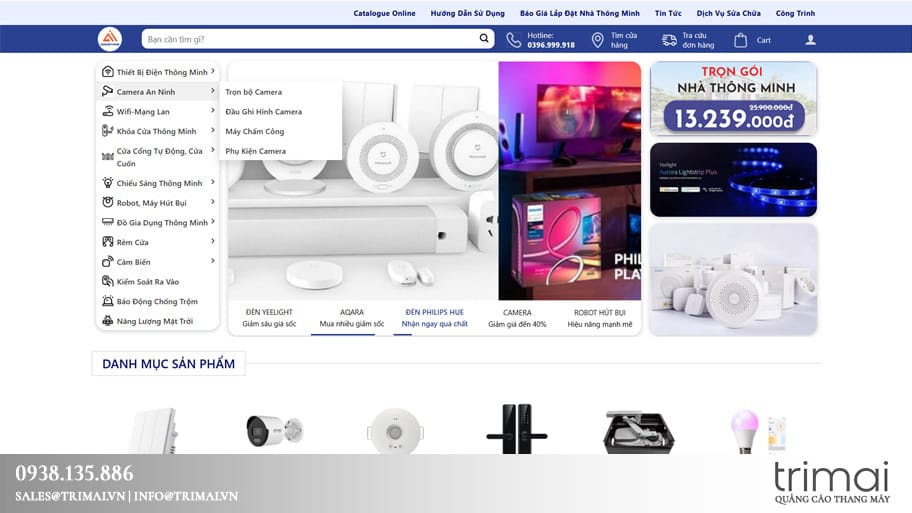
Task: Select the black smart door lock category
Action: coord(516,429)
